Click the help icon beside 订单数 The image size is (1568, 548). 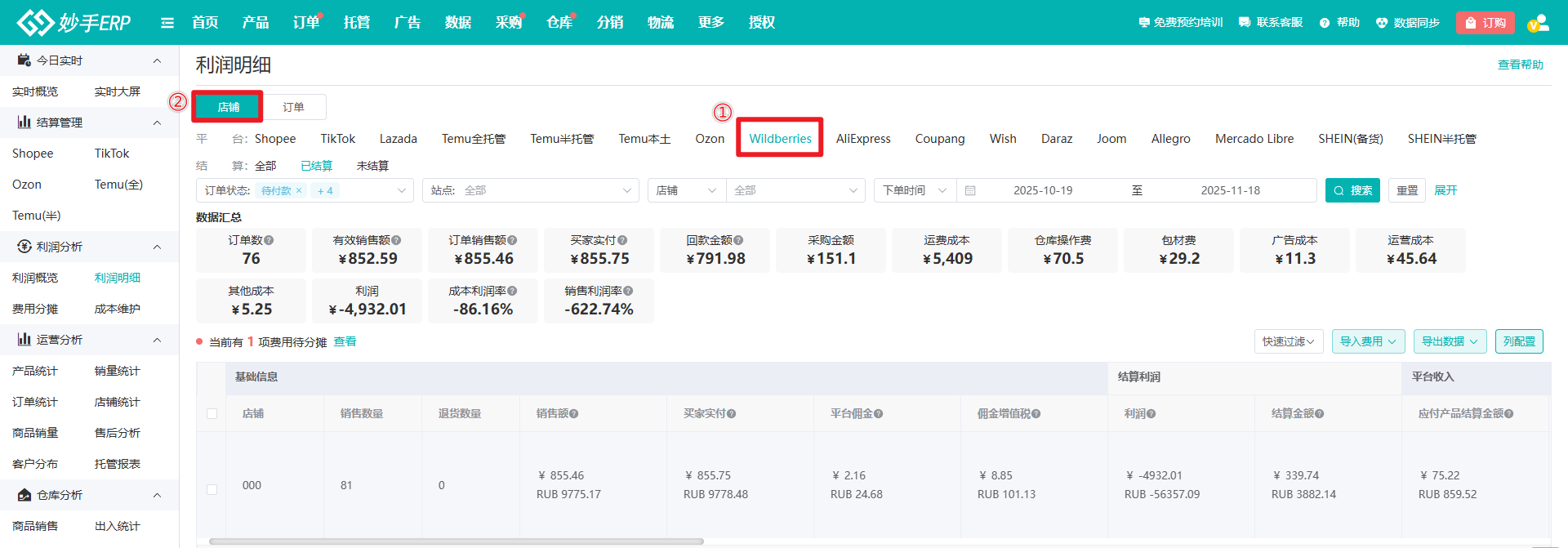click(x=269, y=241)
